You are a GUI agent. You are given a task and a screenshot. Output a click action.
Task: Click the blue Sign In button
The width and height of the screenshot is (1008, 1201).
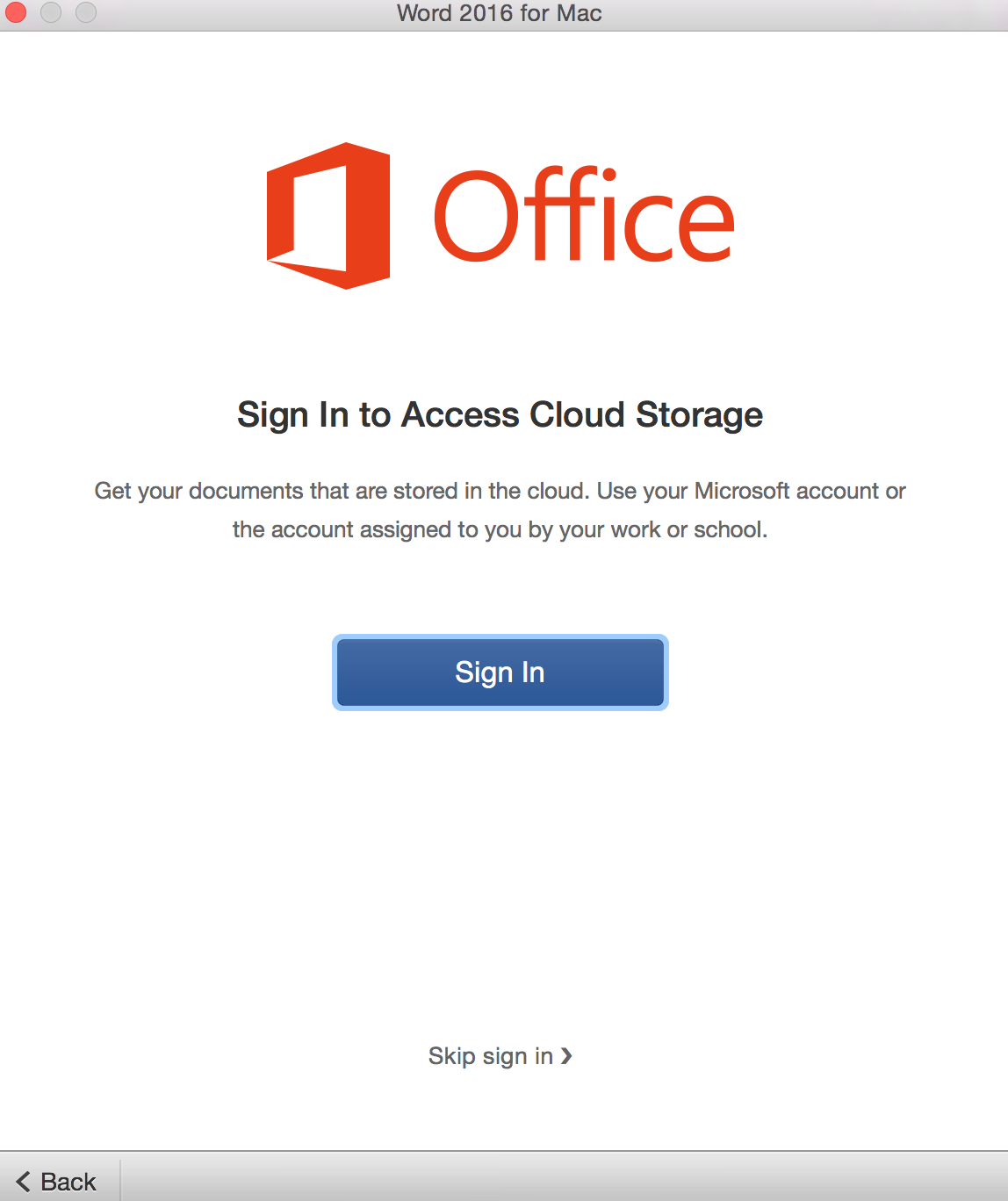(500, 672)
